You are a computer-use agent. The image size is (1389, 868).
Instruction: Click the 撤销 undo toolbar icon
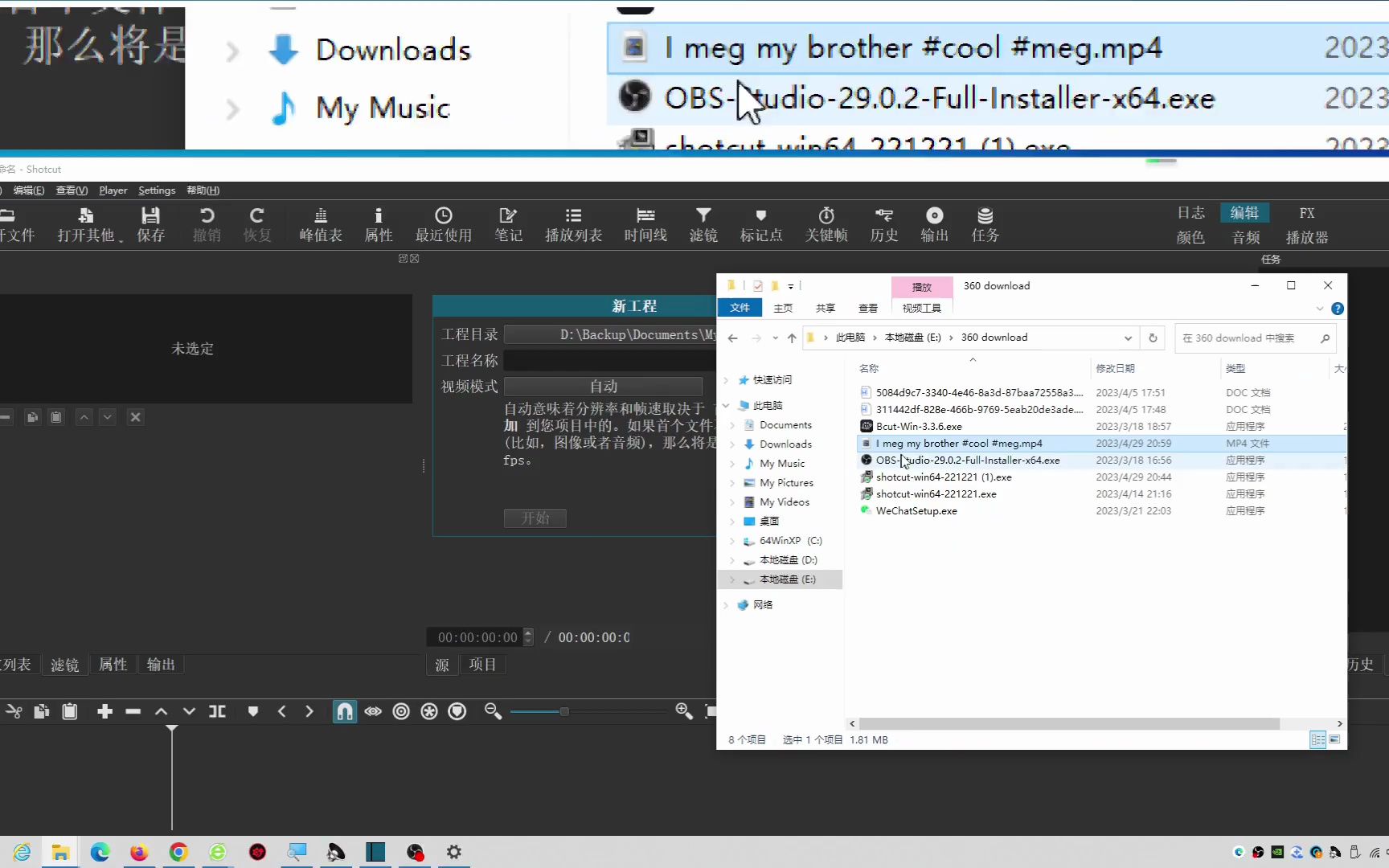tap(207, 224)
